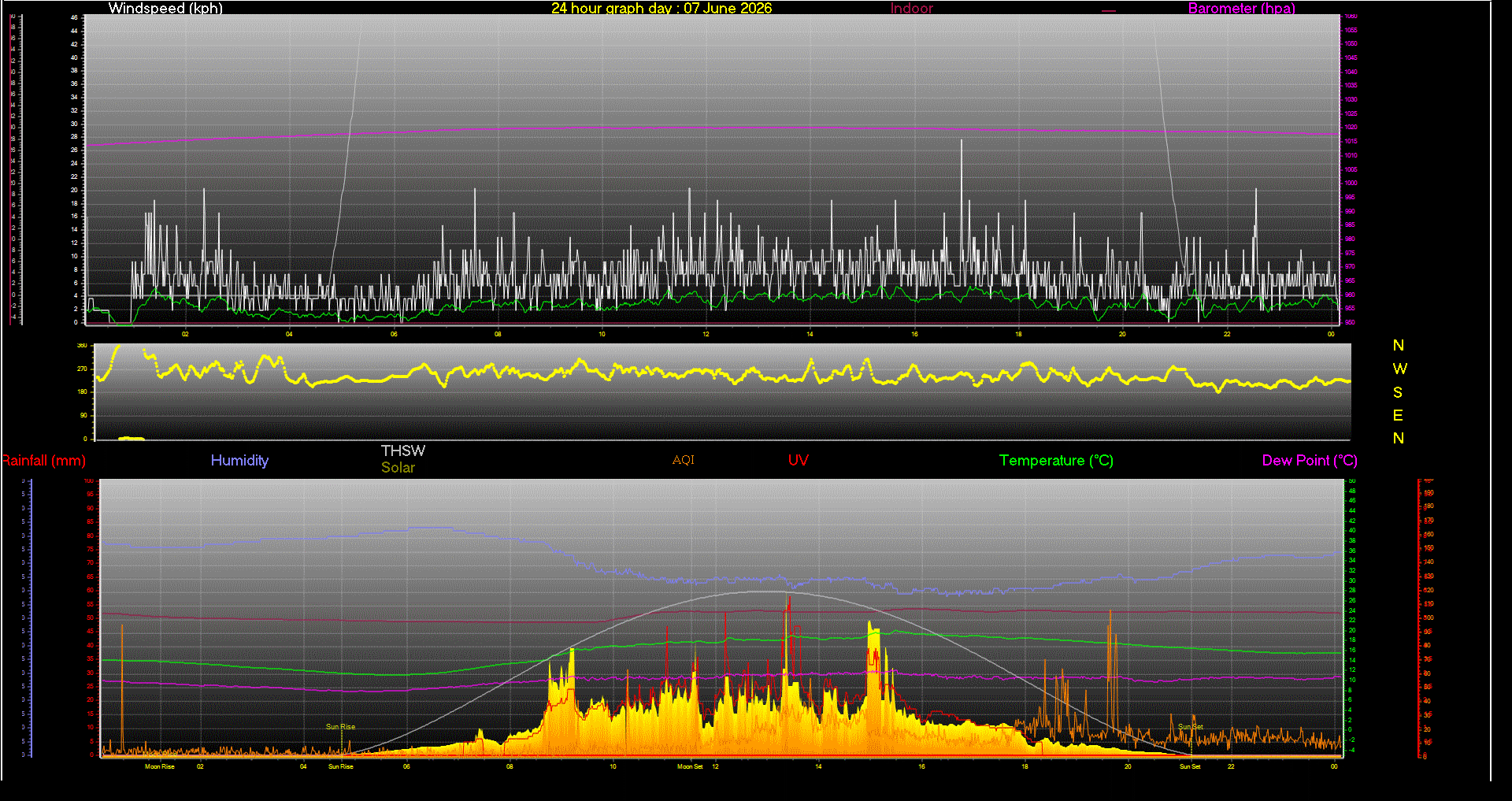
Task: Click the Windspeed (kph) chart label
Action: [x=165, y=8]
